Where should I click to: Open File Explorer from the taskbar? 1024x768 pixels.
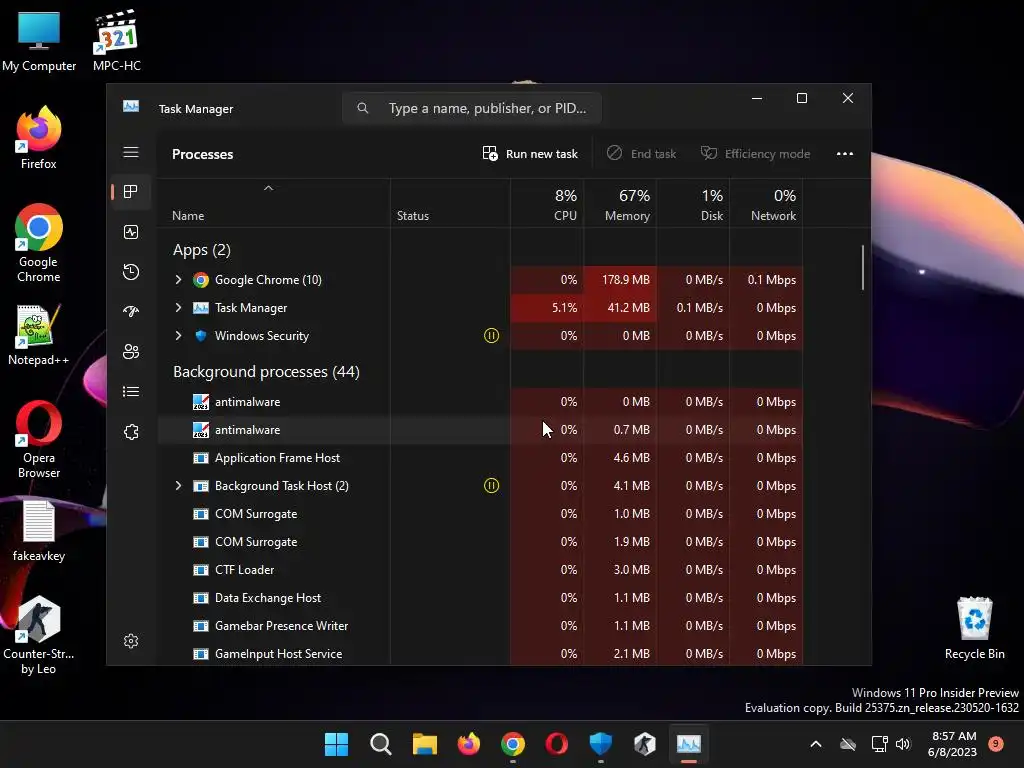[424, 744]
